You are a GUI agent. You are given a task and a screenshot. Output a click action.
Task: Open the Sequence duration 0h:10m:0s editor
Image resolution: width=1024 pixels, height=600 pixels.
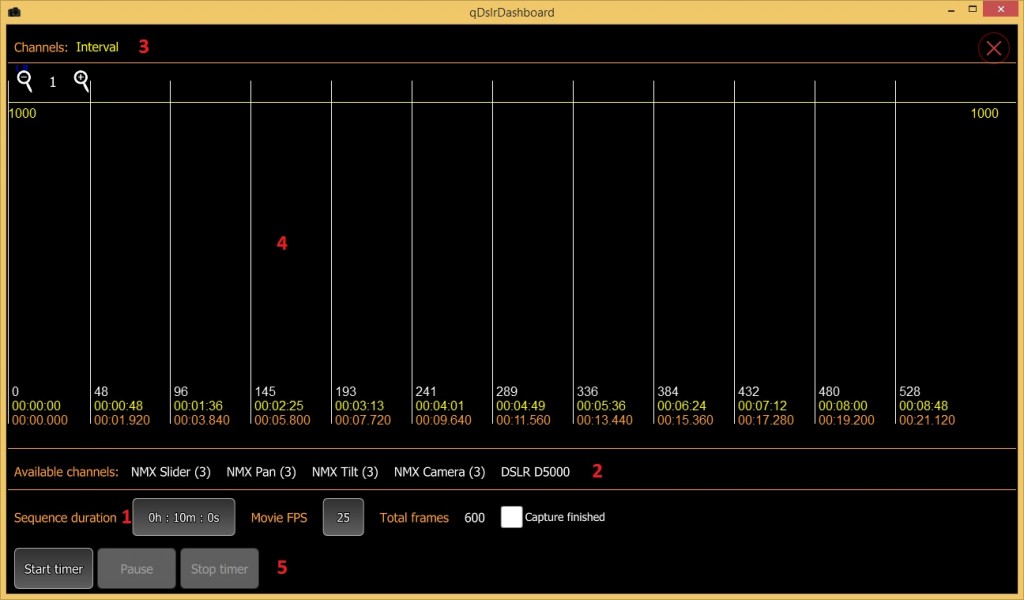[x=183, y=517]
